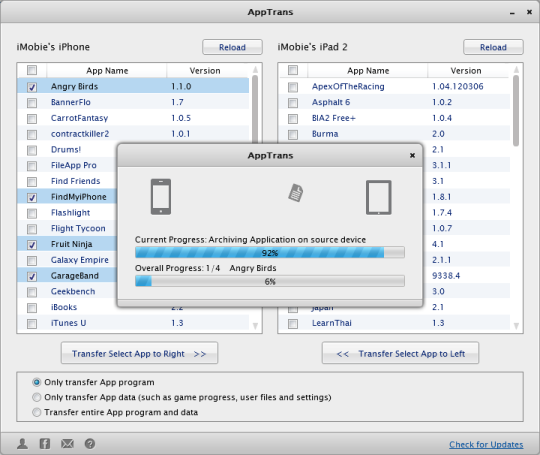Select the Find Friends app row

pos(67,181)
